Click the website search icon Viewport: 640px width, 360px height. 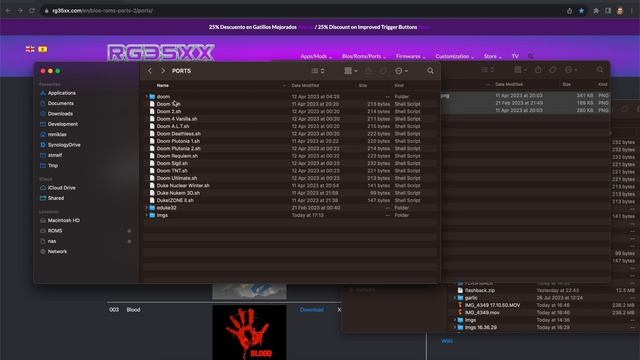530,56
